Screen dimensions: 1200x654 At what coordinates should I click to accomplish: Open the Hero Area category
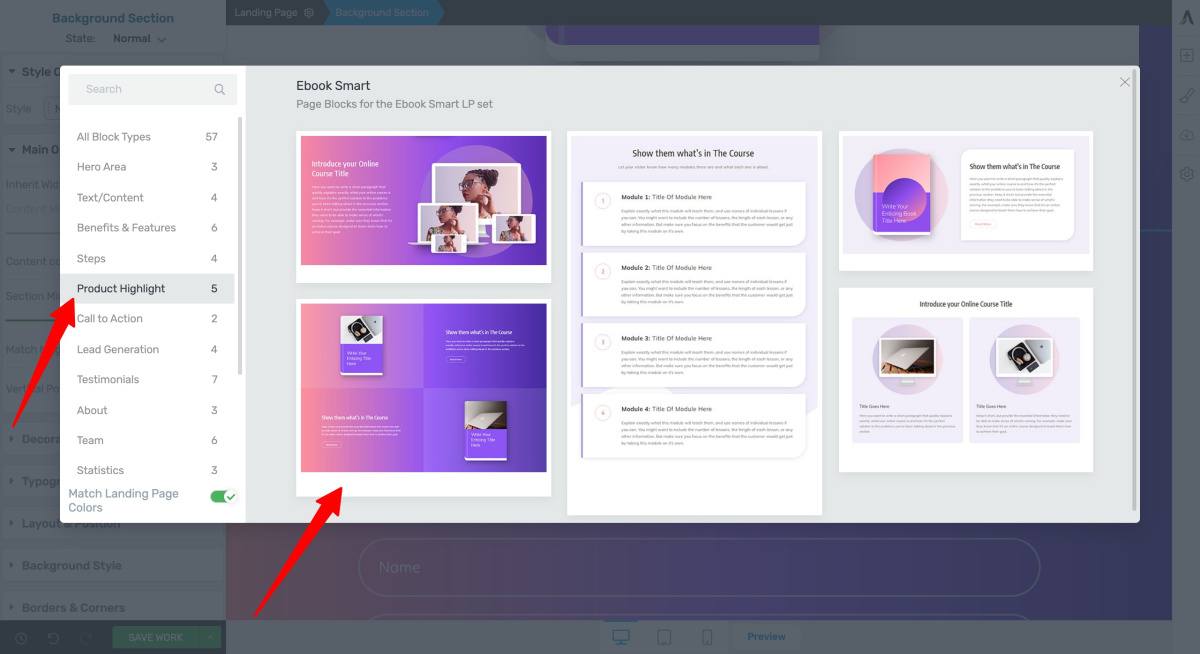click(x=147, y=167)
